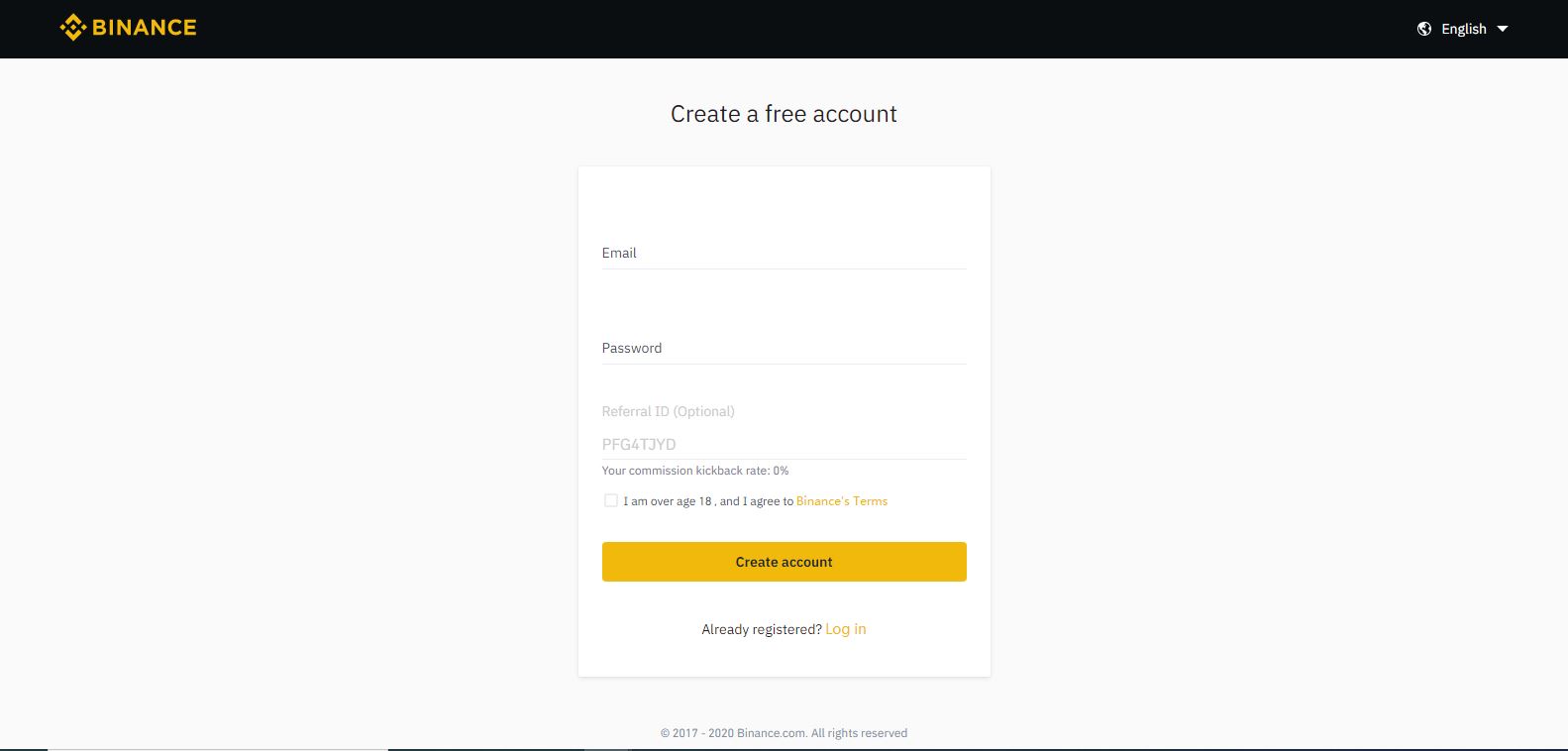Viewport: 1568px width, 751px height.
Task: Click the globe language icon
Action: [x=1424, y=29]
